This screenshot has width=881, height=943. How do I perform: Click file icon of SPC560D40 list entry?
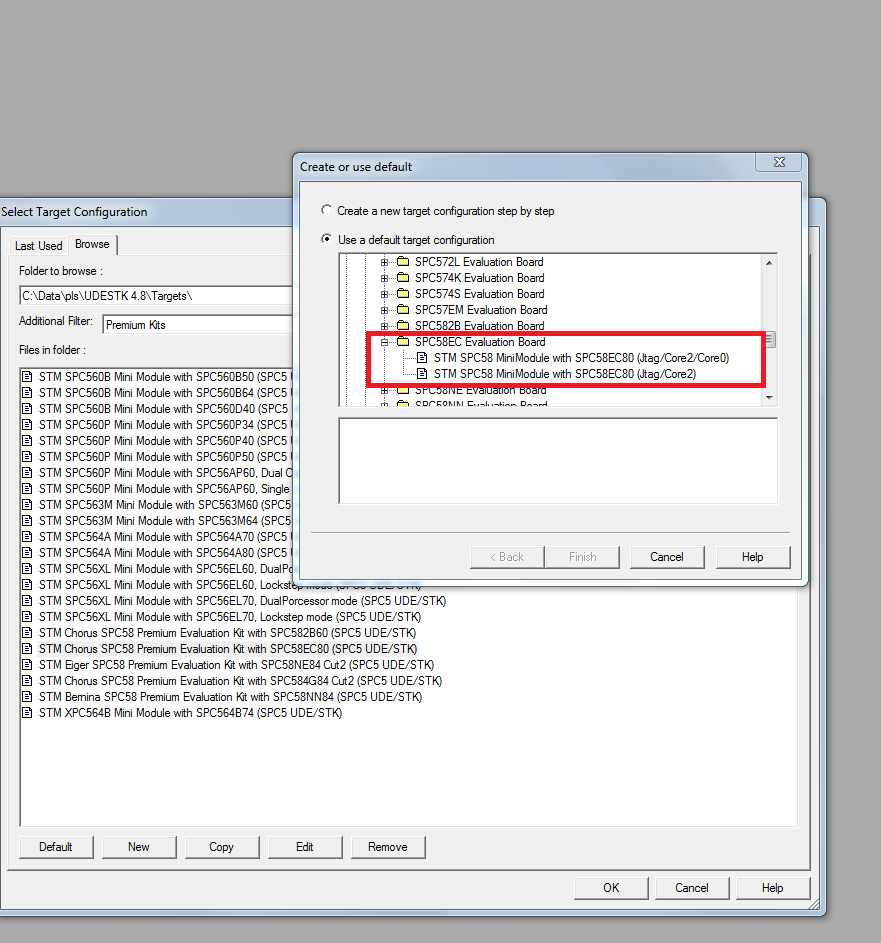(x=27, y=409)
